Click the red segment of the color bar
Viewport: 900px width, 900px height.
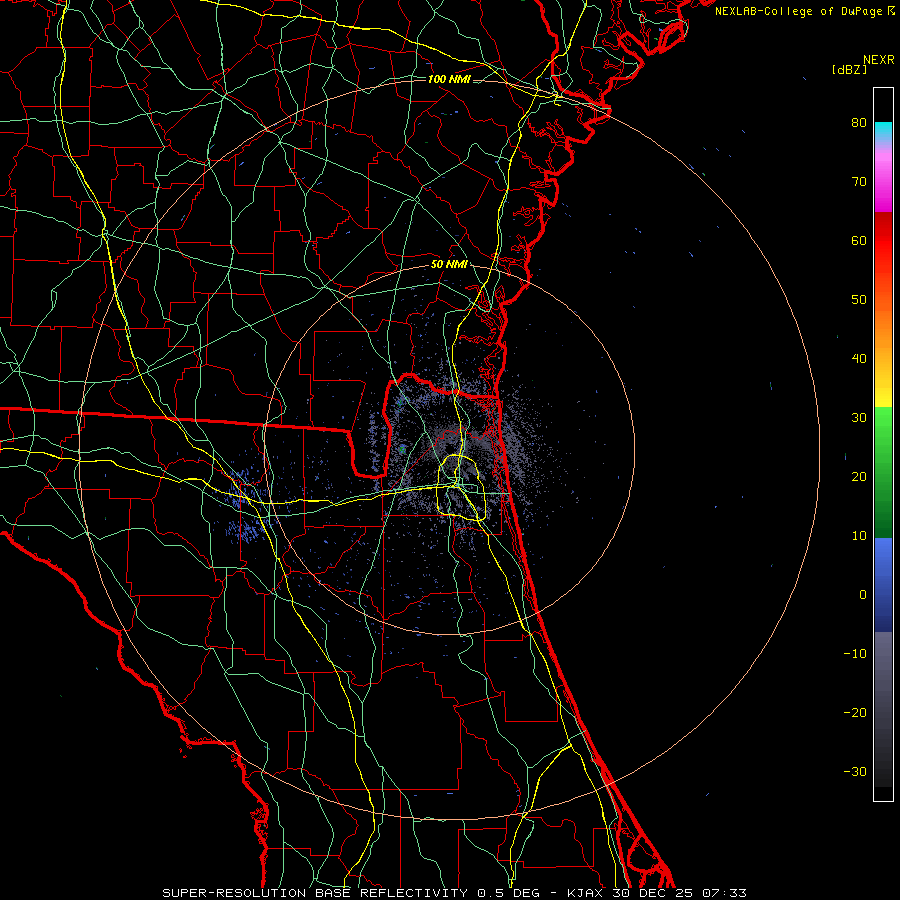[x=883, y=241]
